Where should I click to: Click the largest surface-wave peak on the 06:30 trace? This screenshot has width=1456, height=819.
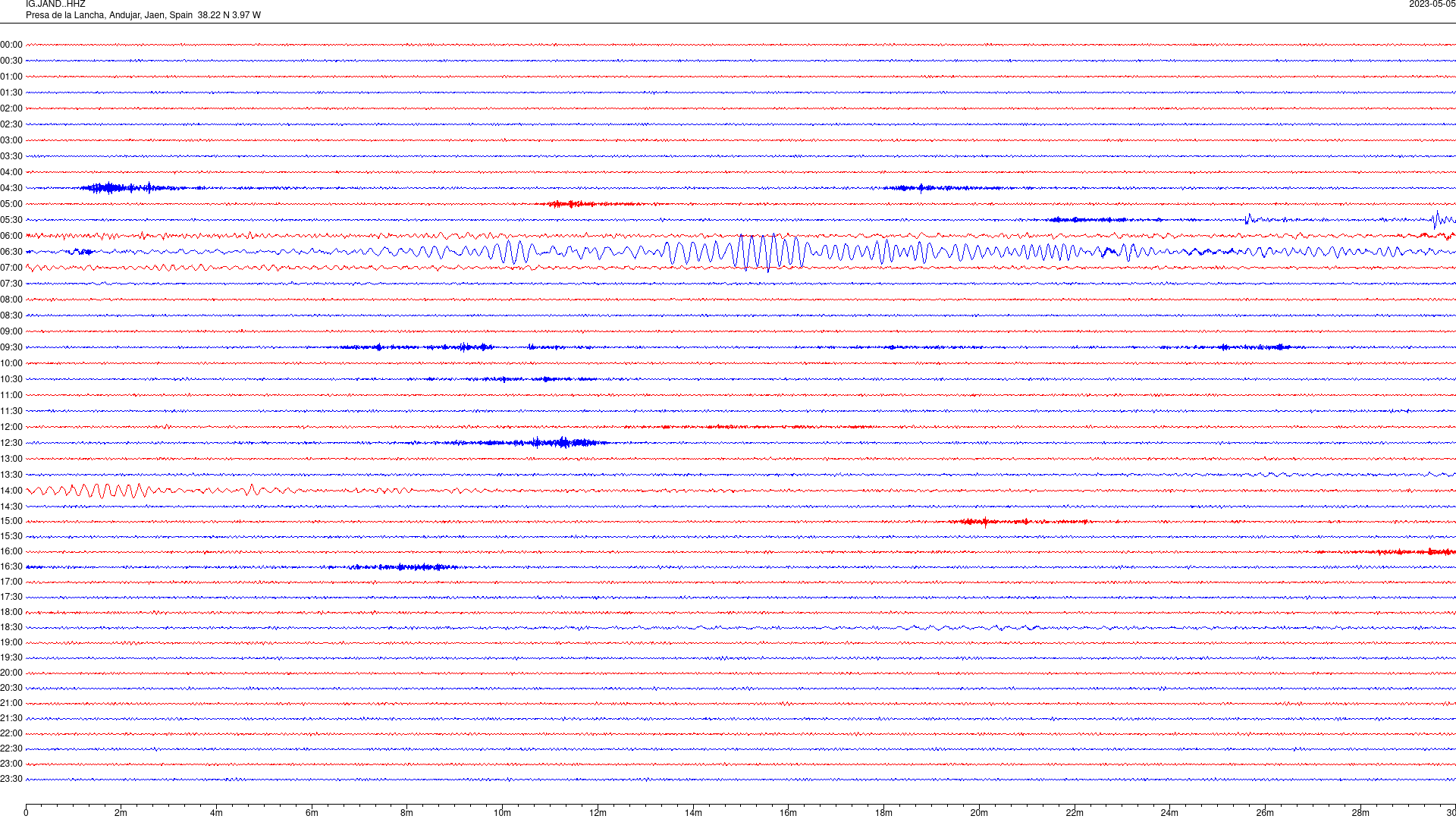[767, 253]
